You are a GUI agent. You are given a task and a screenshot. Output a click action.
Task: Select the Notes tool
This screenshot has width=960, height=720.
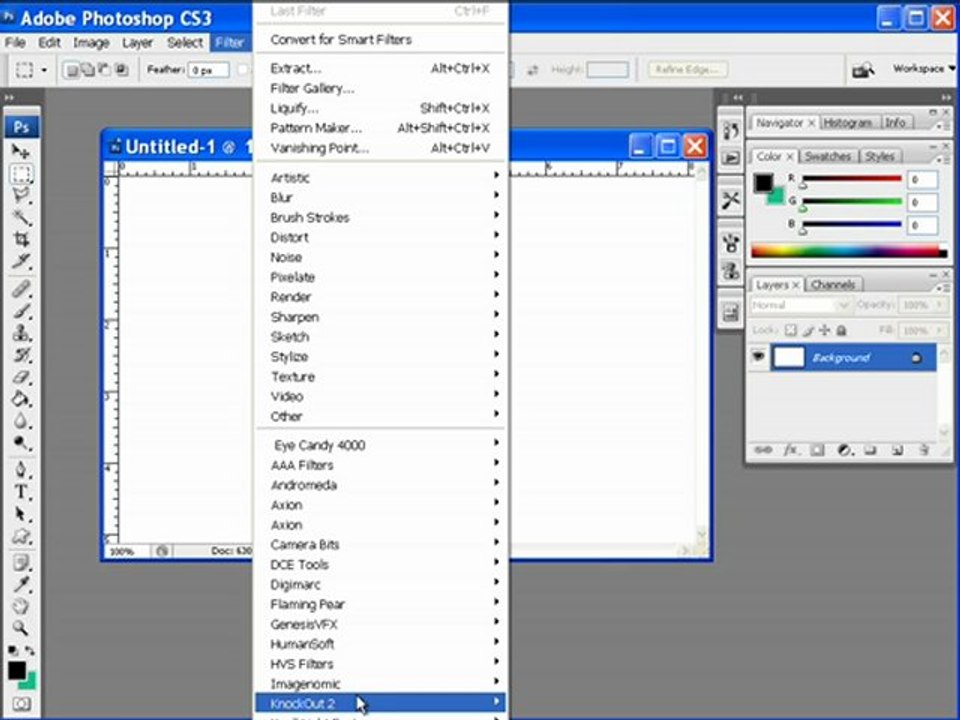point(21,562)
